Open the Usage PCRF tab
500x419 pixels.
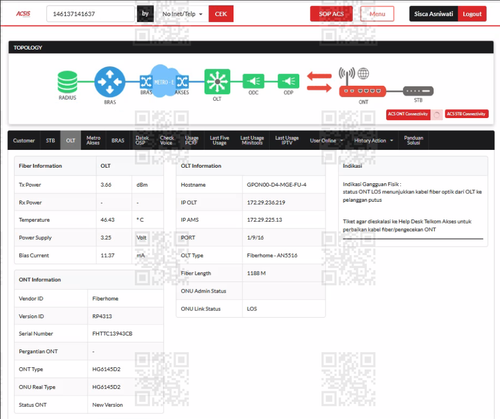[192, 140]
